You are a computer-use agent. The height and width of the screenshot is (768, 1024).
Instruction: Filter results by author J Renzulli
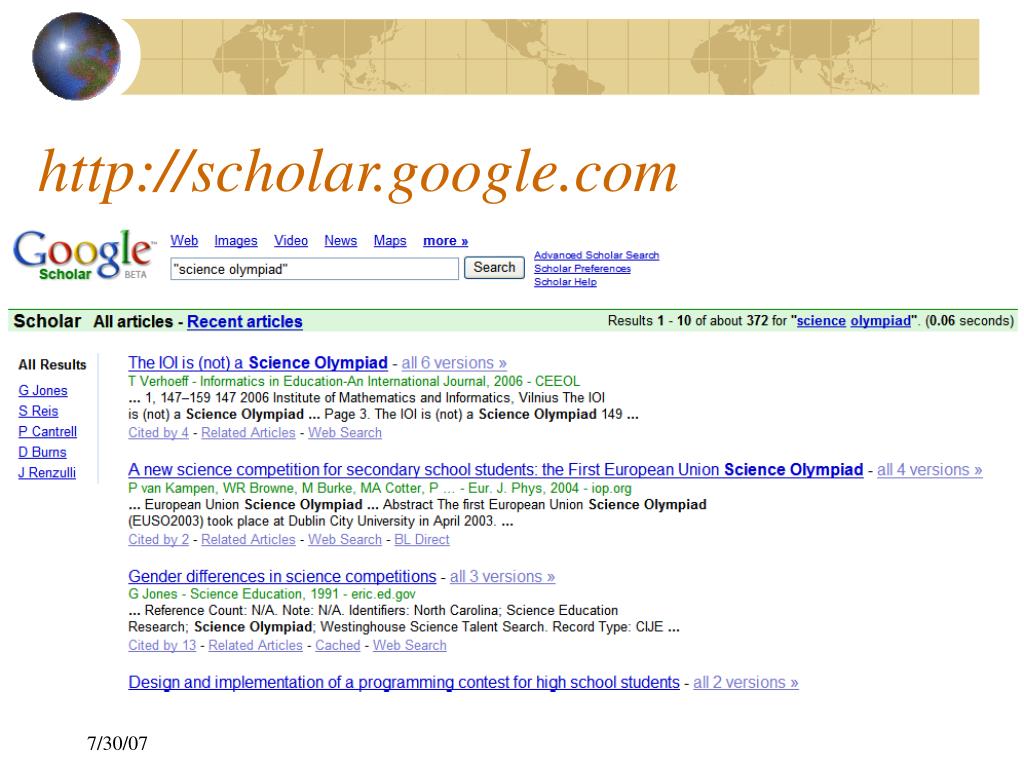coord(47,473)
